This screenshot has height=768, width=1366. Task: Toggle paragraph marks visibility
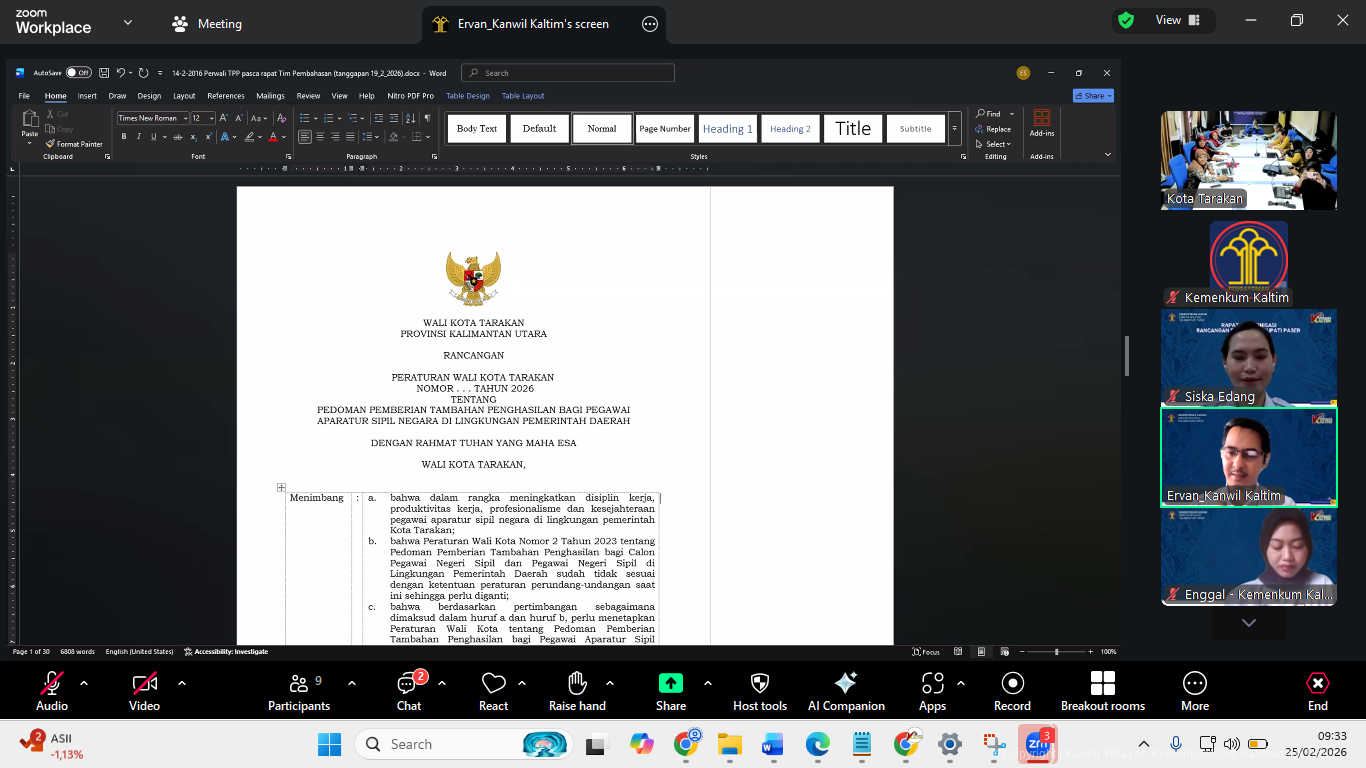coord(428,118)
